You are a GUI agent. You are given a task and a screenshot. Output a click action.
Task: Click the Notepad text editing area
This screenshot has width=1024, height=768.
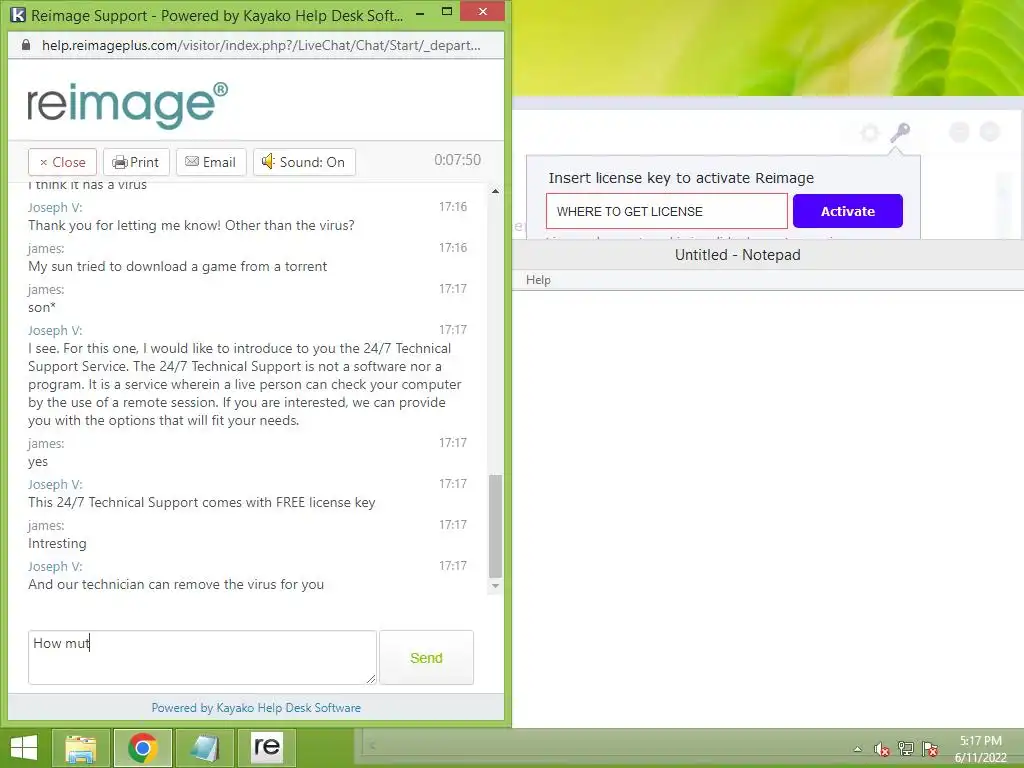coord(768,509)
